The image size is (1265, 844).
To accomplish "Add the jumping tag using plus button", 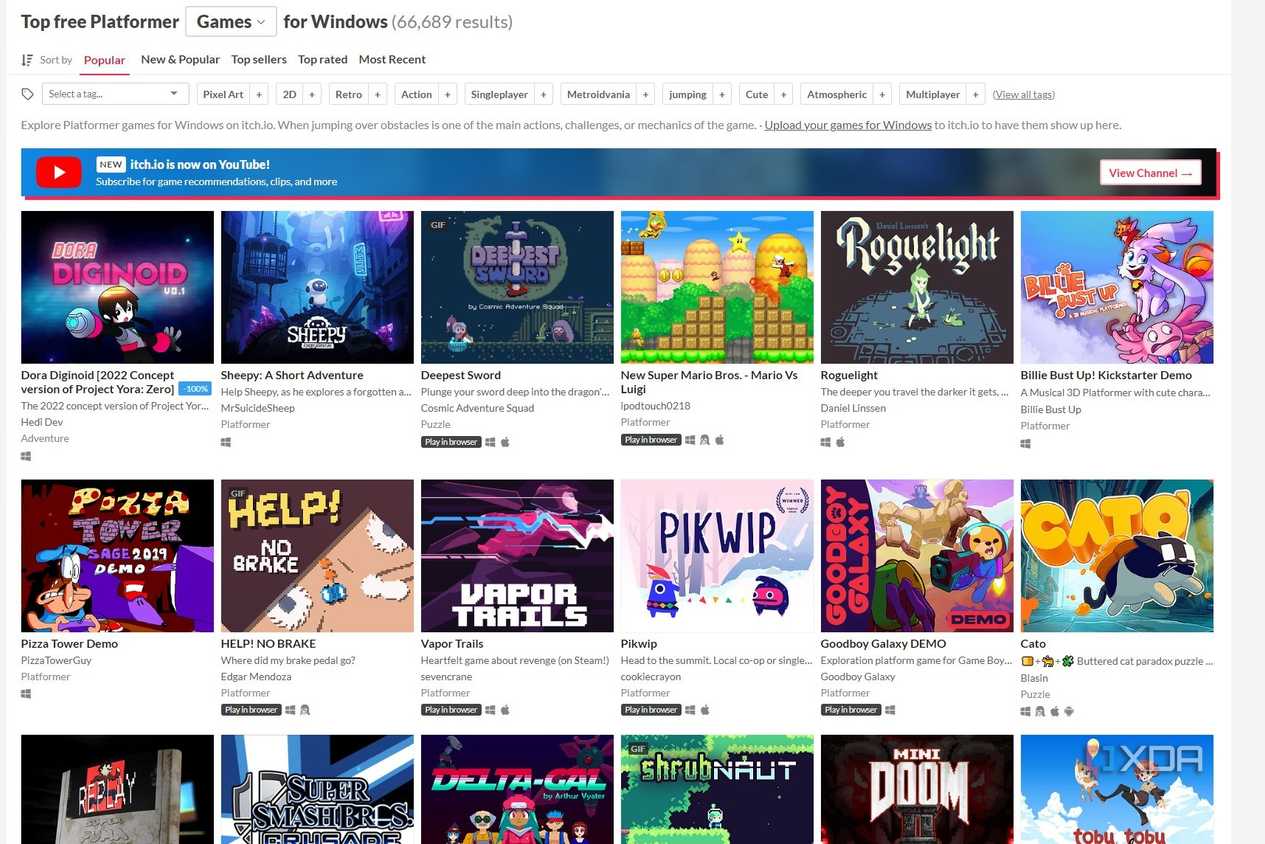I will 722,94.
